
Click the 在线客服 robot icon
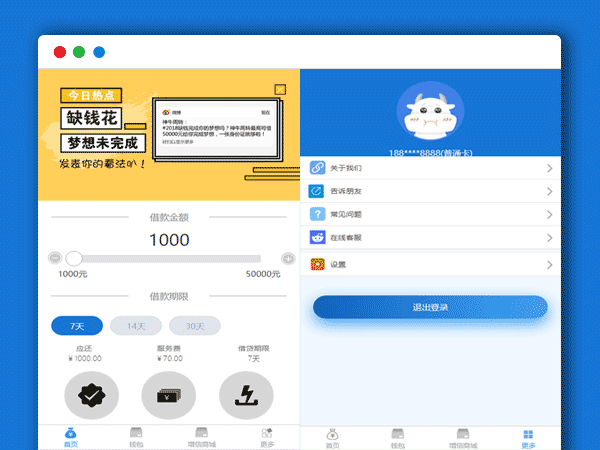pos(318,239)
